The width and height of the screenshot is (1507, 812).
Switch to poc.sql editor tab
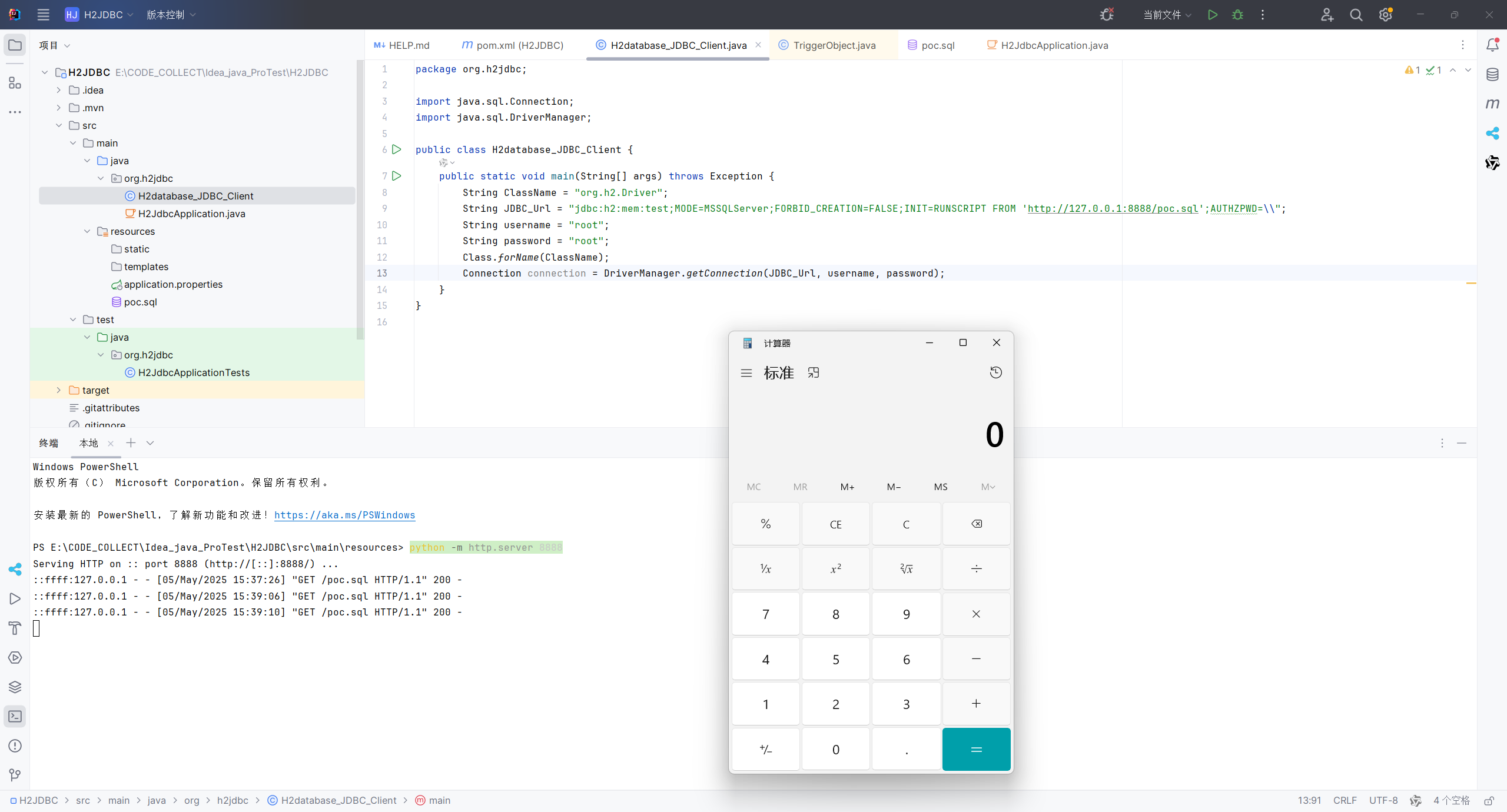click(x=931, y=45)
